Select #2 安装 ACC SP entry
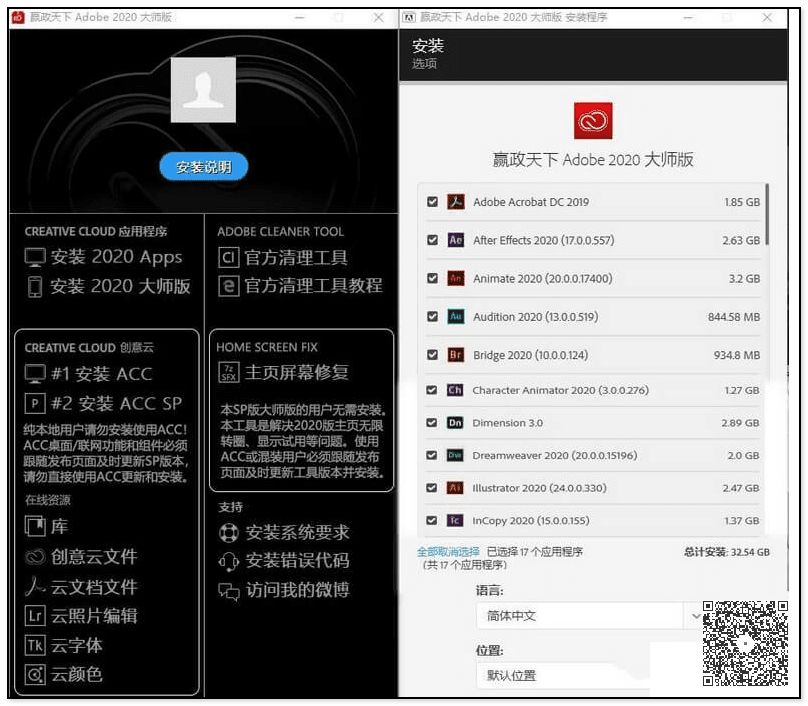This screenshot has height=706, width=808. 116,403
